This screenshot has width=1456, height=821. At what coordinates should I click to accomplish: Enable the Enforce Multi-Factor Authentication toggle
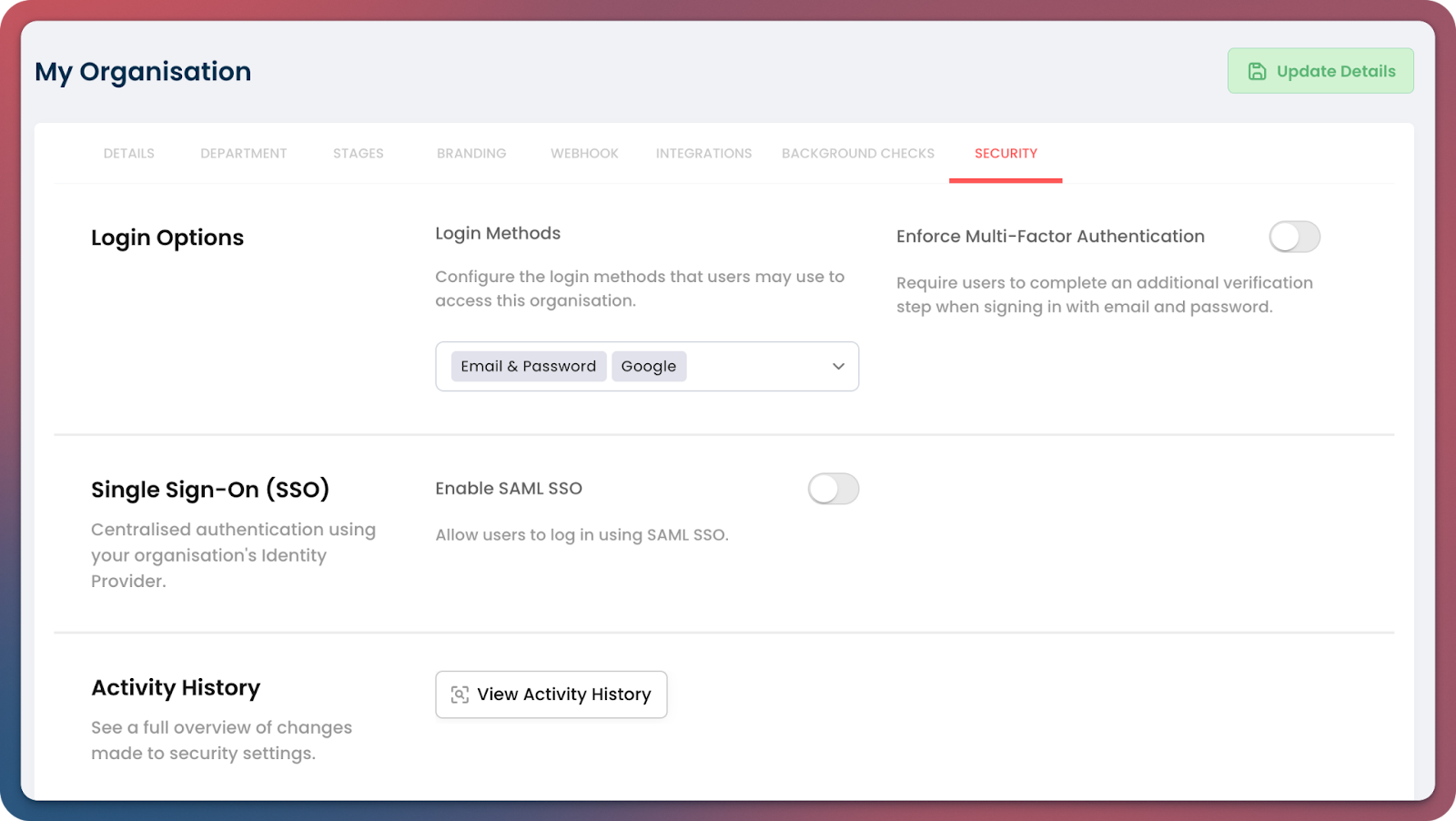pos(1294,237)
